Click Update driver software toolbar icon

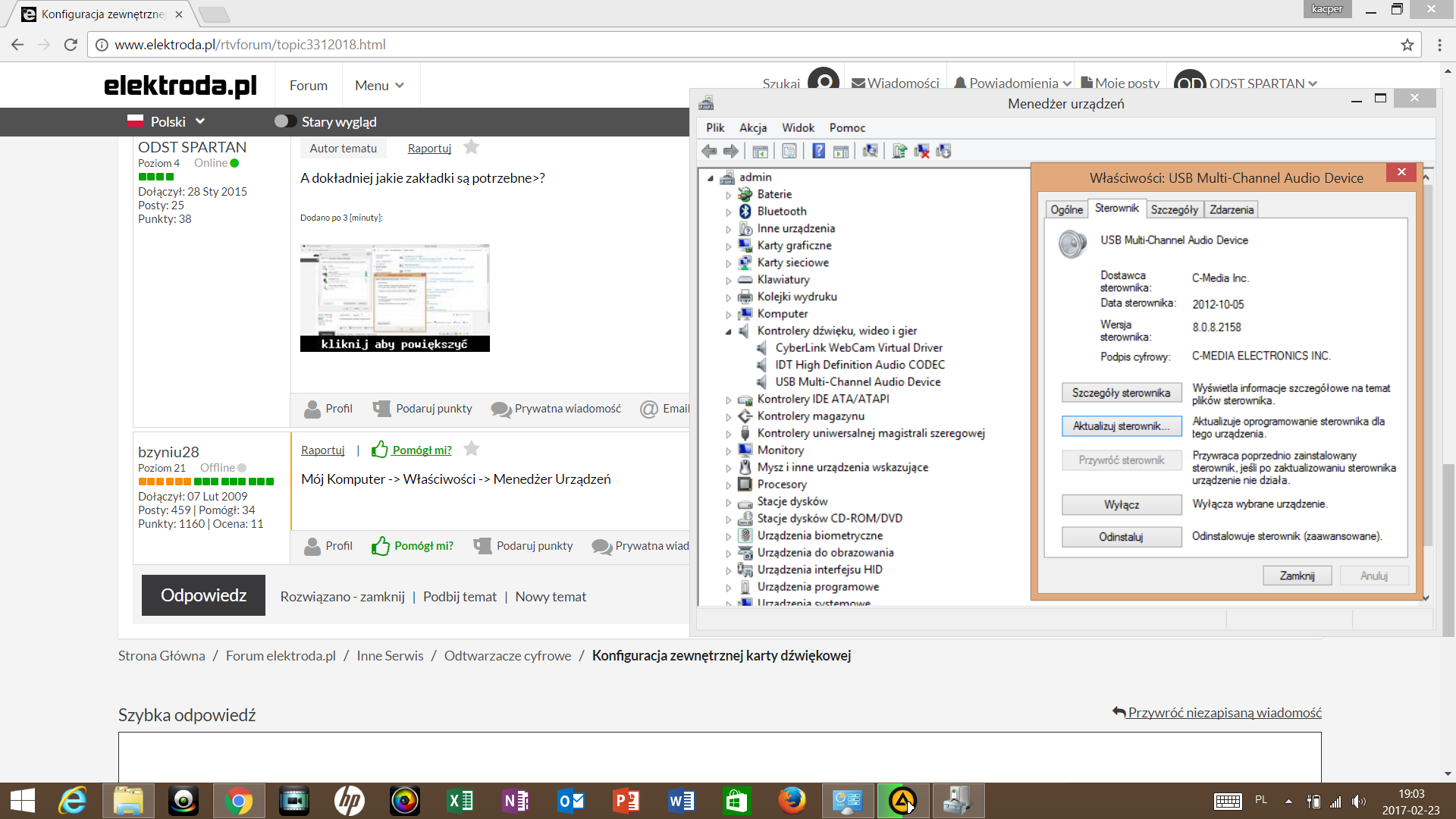point(899,151)
